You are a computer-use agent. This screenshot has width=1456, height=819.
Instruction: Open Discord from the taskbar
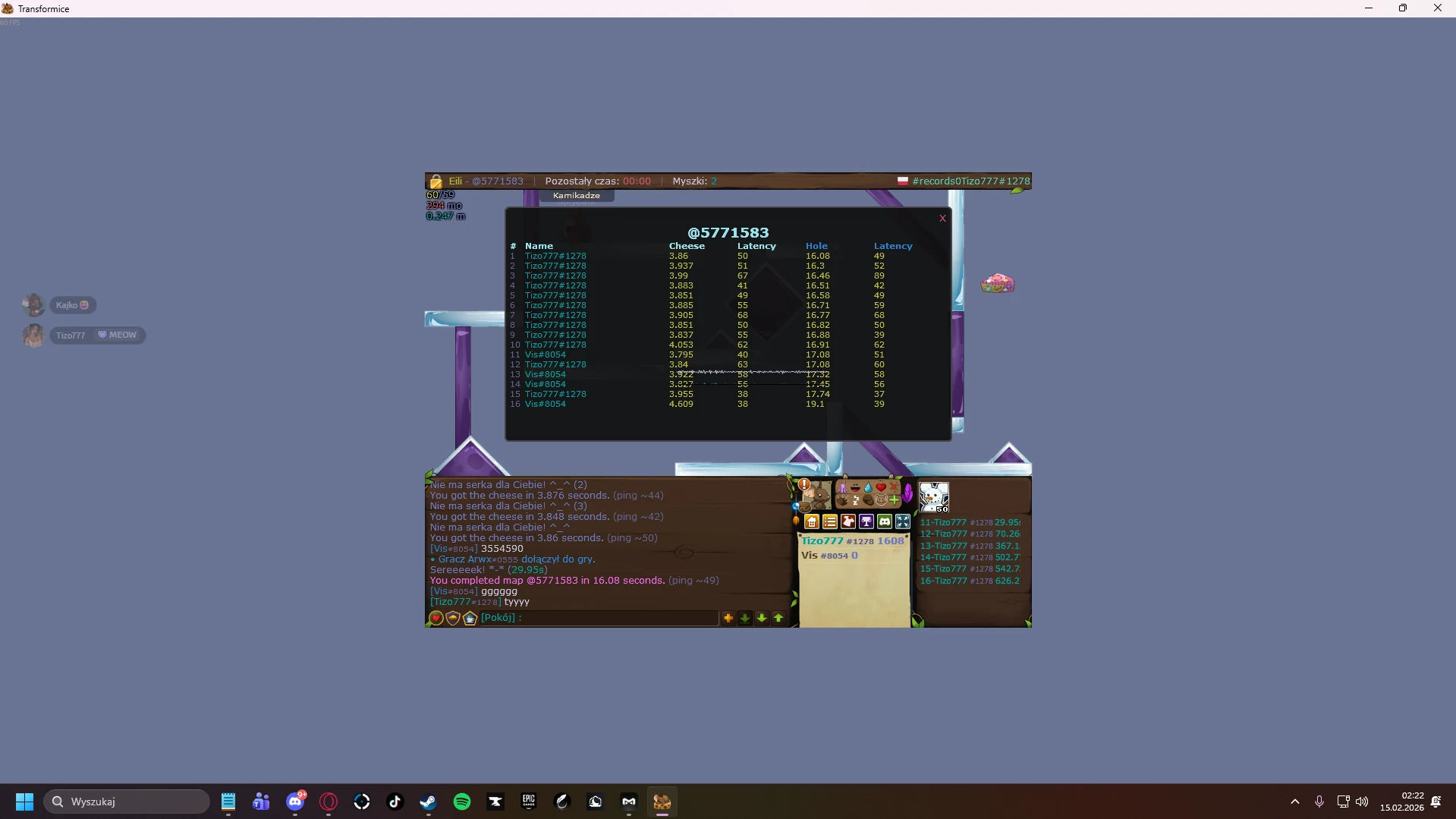[x=295, y=802]
